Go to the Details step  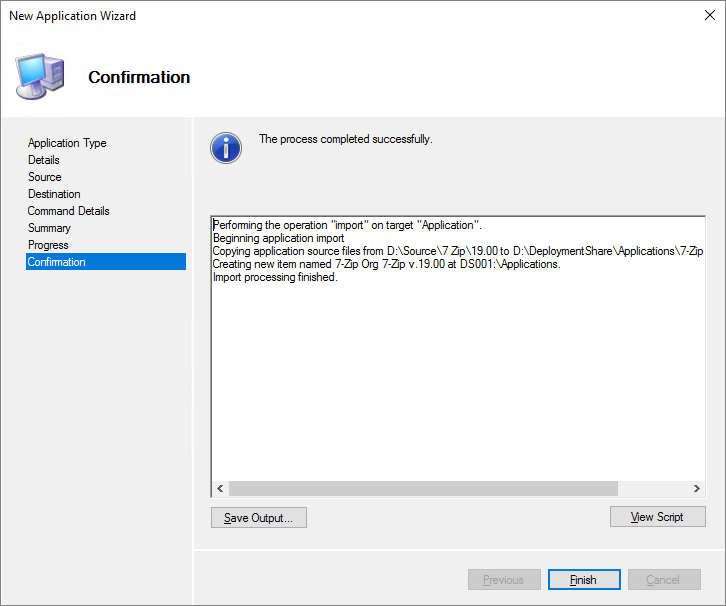(44, 160)
